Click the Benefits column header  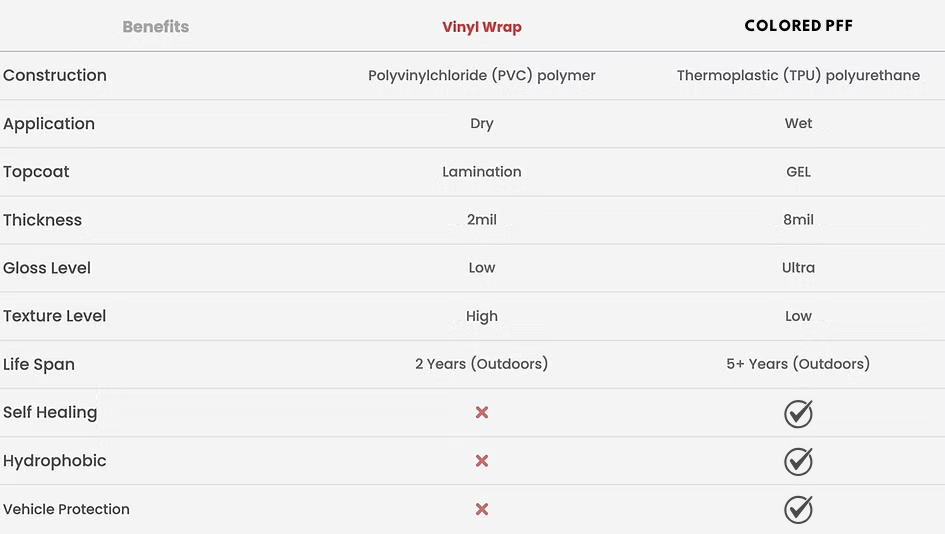[x=155, y=27]
